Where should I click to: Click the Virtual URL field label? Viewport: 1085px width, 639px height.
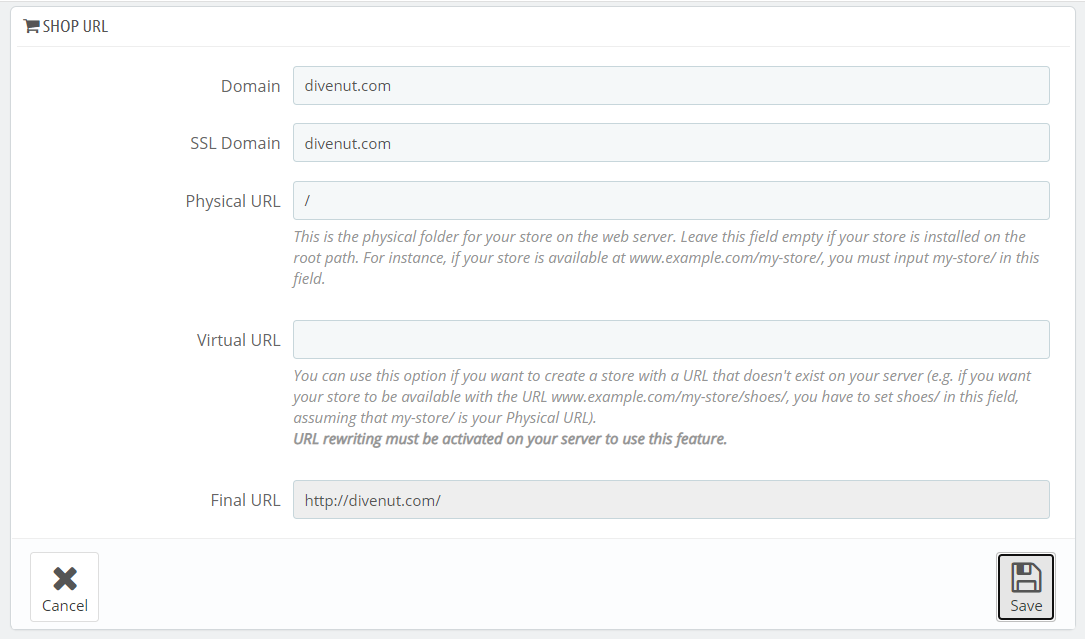pos(238,340)
